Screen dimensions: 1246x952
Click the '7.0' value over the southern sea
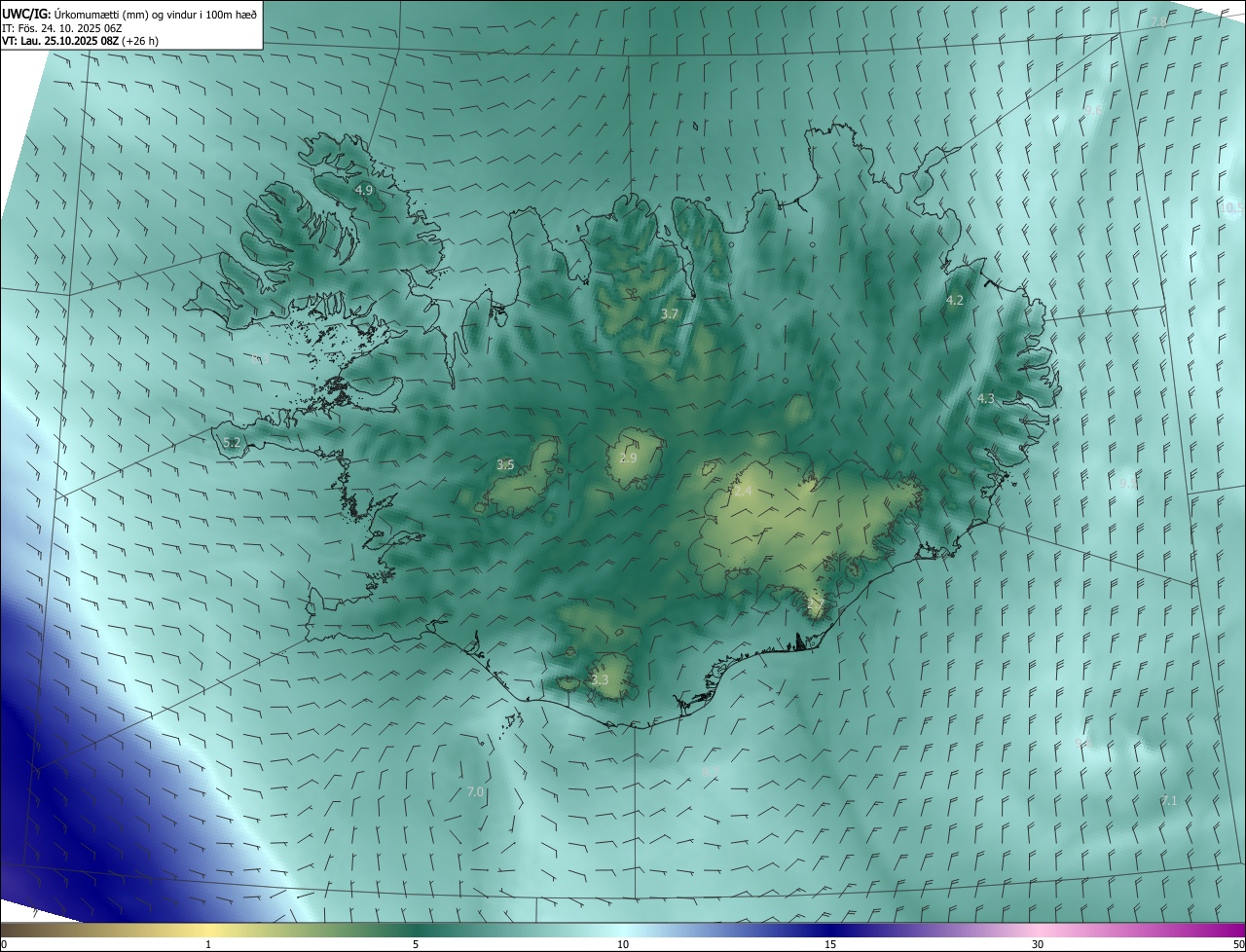(476, 791)
